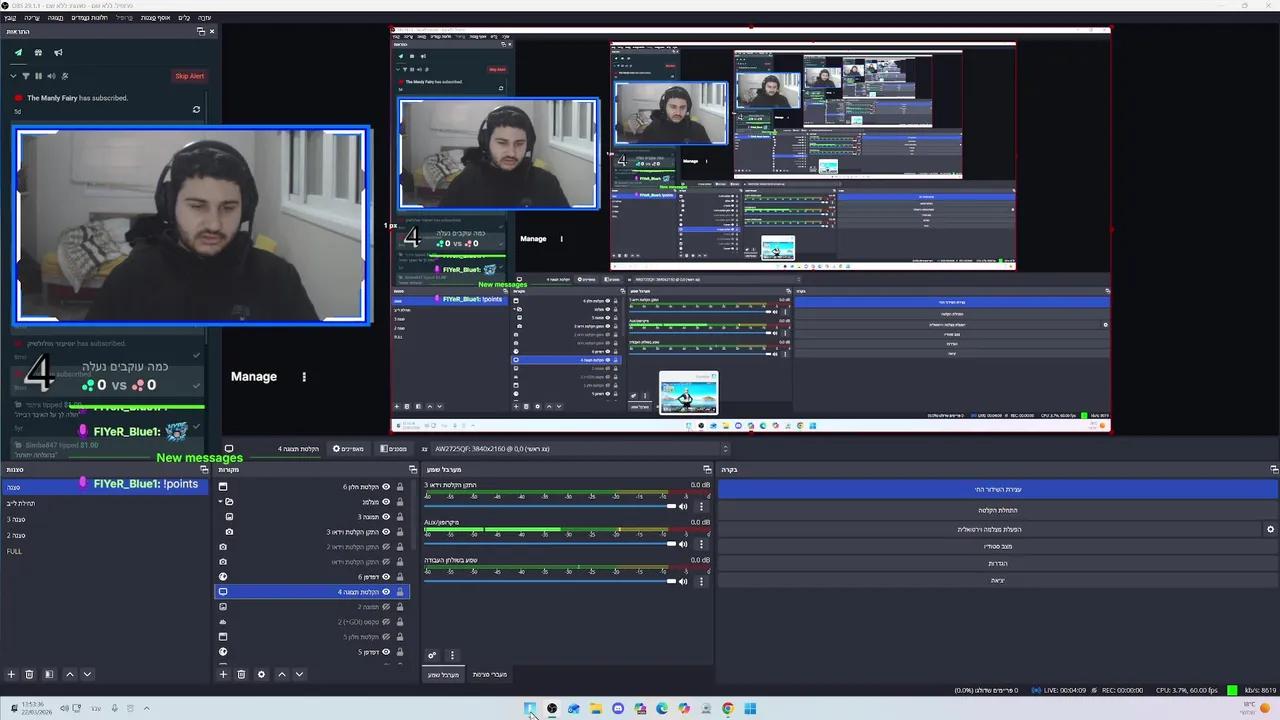Toggle lock on דפדפן 5 source
1280x720 pixels.
(x=400, y=652)
